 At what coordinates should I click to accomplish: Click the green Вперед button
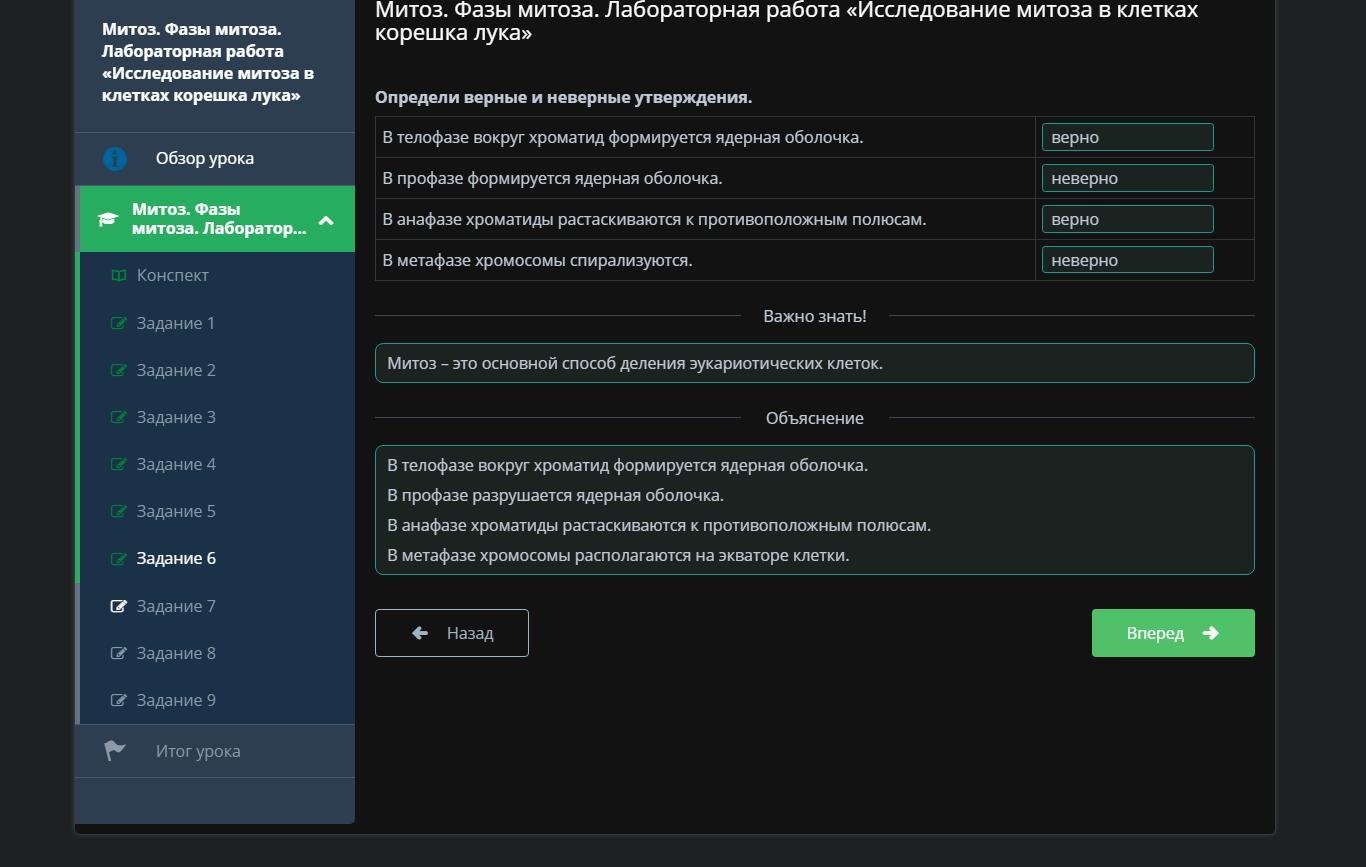(1173, 633)
